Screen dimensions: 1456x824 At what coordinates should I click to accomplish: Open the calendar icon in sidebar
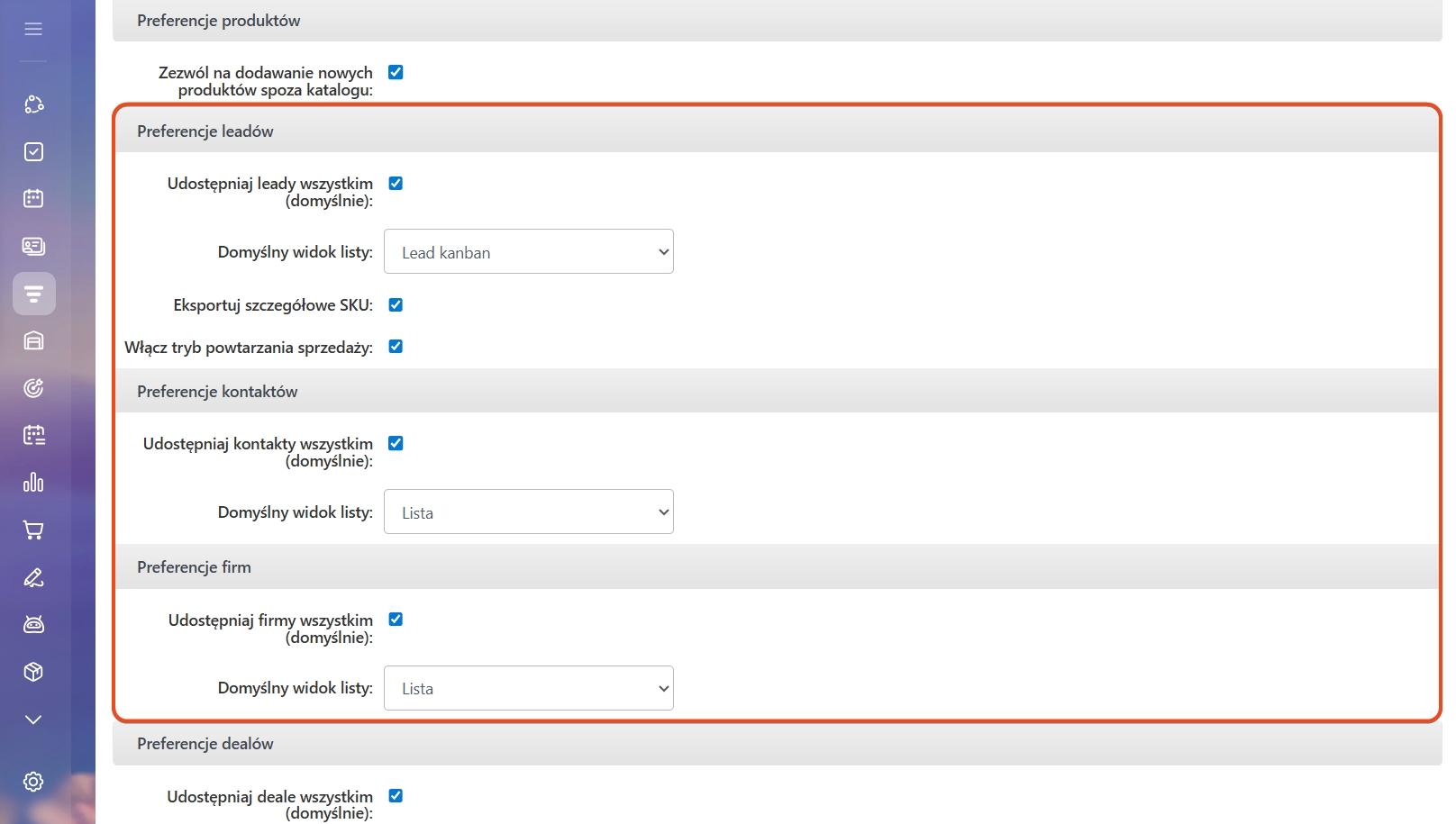(x=33, y=198)
